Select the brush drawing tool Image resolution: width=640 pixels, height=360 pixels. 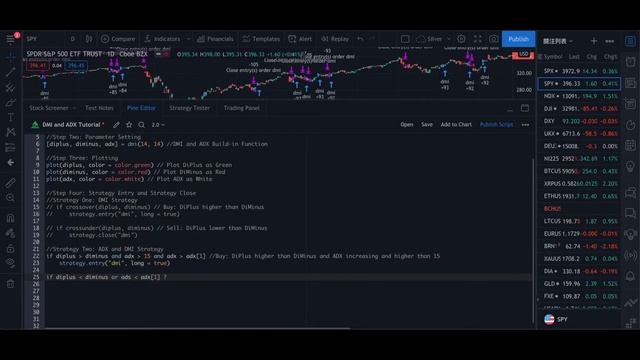pyautogui.click(x=10, y=102)
